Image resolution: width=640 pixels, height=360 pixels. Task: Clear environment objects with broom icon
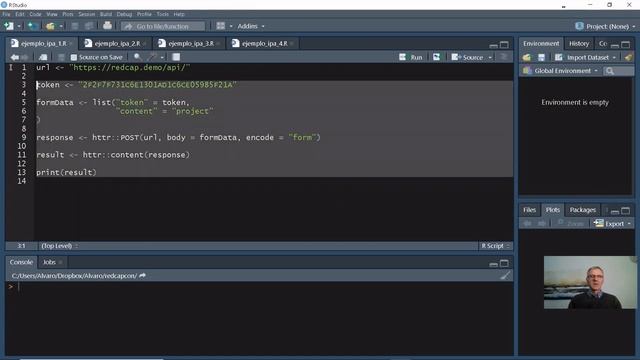click(x=628, y=58)
